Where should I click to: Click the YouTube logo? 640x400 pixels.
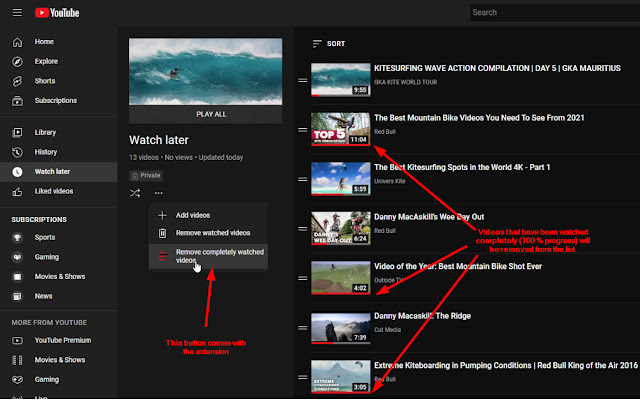click(57, 13)
